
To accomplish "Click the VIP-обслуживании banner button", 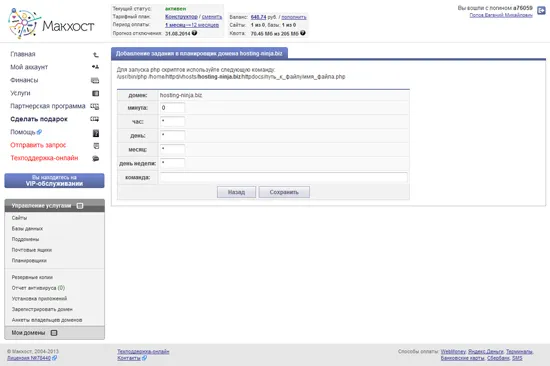I will point(54,180).
